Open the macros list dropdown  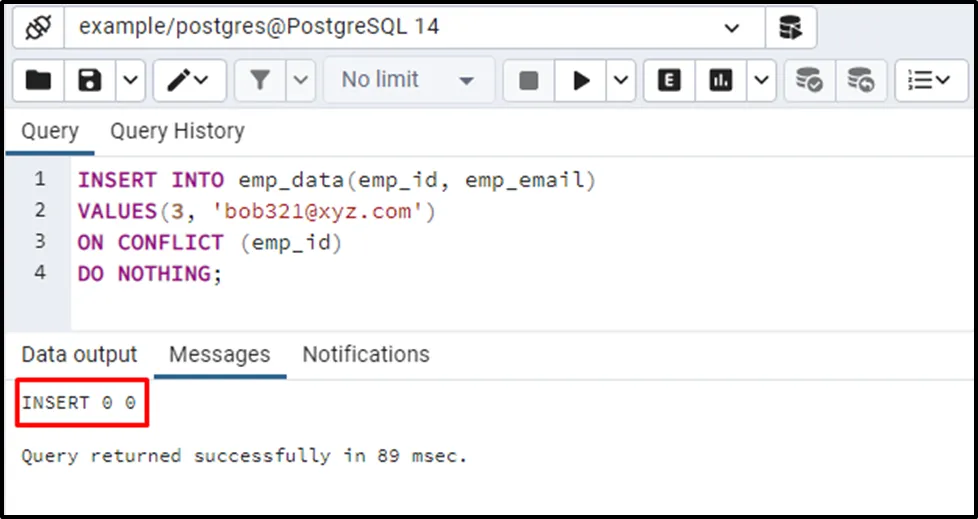coord(930,80)
